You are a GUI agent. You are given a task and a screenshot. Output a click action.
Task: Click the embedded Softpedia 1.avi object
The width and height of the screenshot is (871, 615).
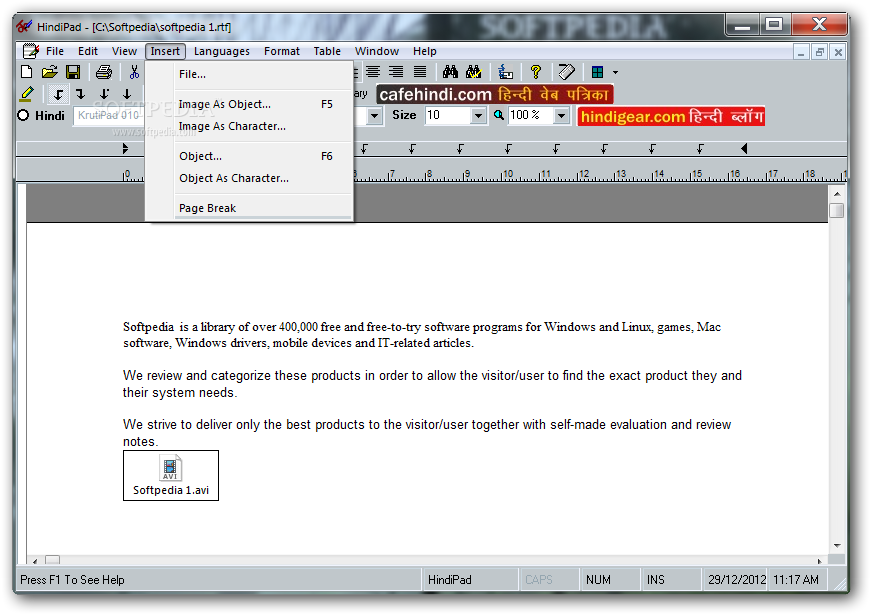pyautogui.click(x=171, y=476)
